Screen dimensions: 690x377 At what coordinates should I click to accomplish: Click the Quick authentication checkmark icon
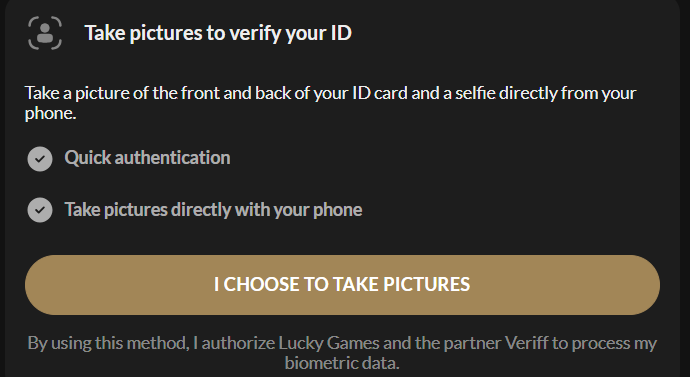(x=40, y=159)
